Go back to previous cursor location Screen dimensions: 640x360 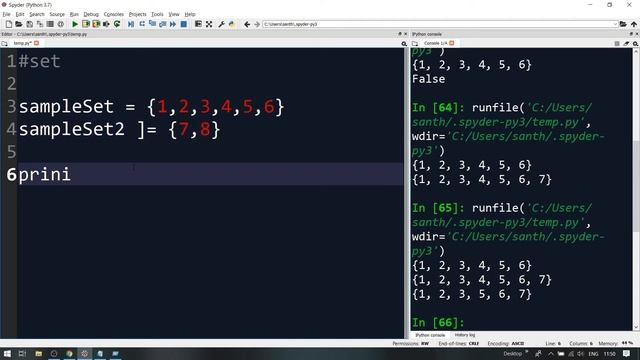[x=247, y=24]
